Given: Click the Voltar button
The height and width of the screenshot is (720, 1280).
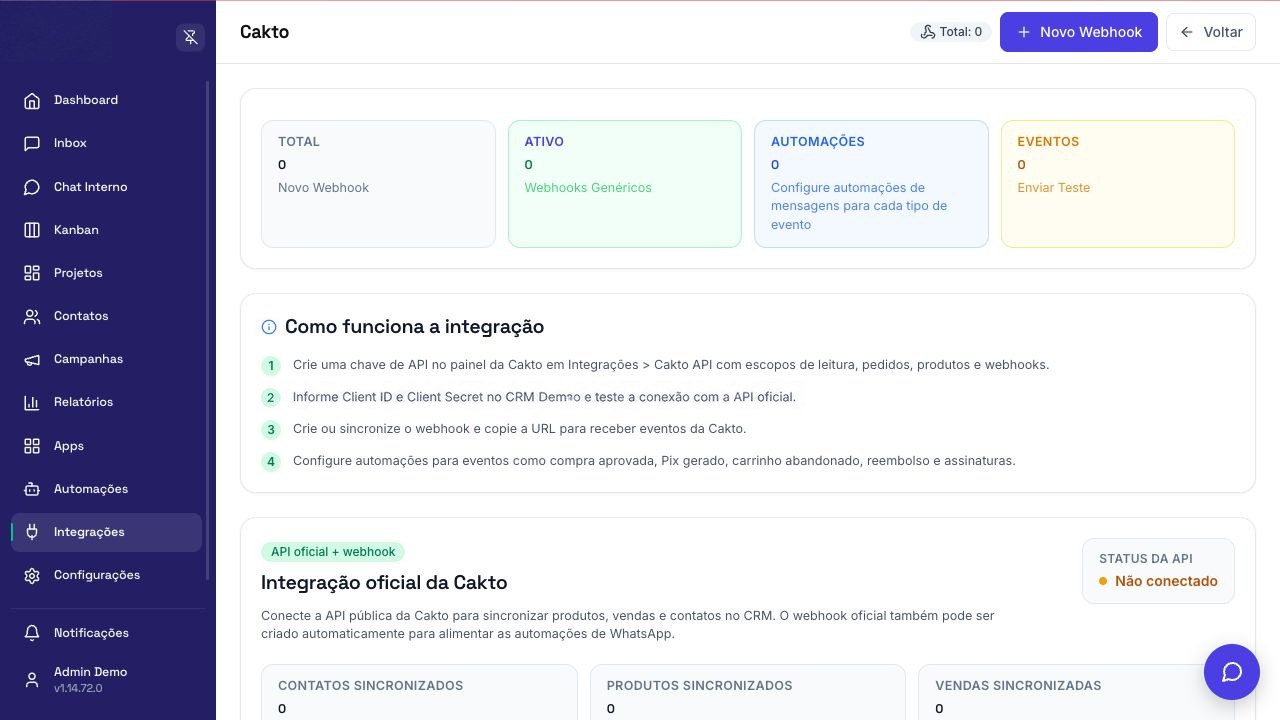Looking at the screenshot, I should click(1211, 32).
